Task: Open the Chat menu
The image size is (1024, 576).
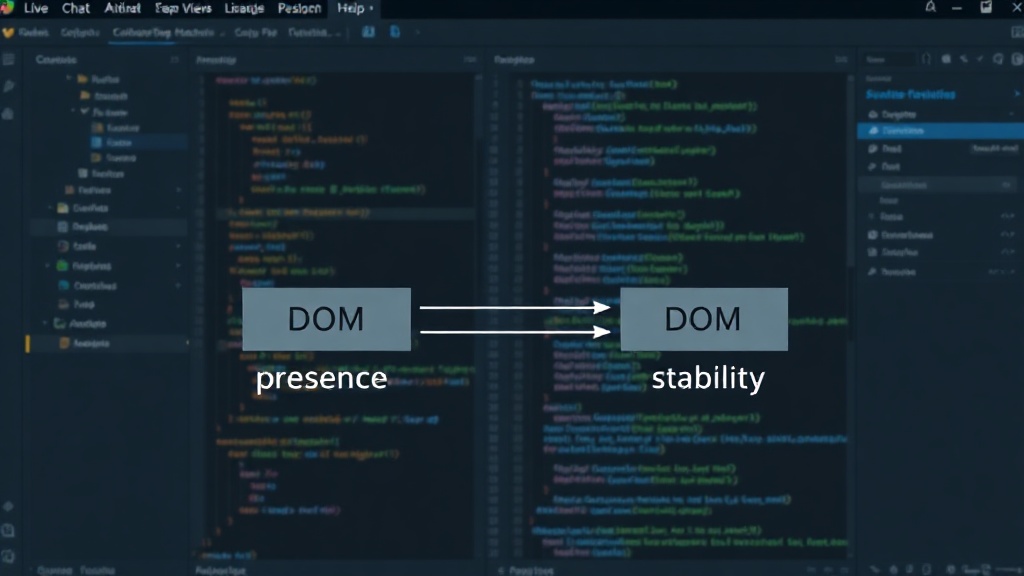Action: coord(76,8)
